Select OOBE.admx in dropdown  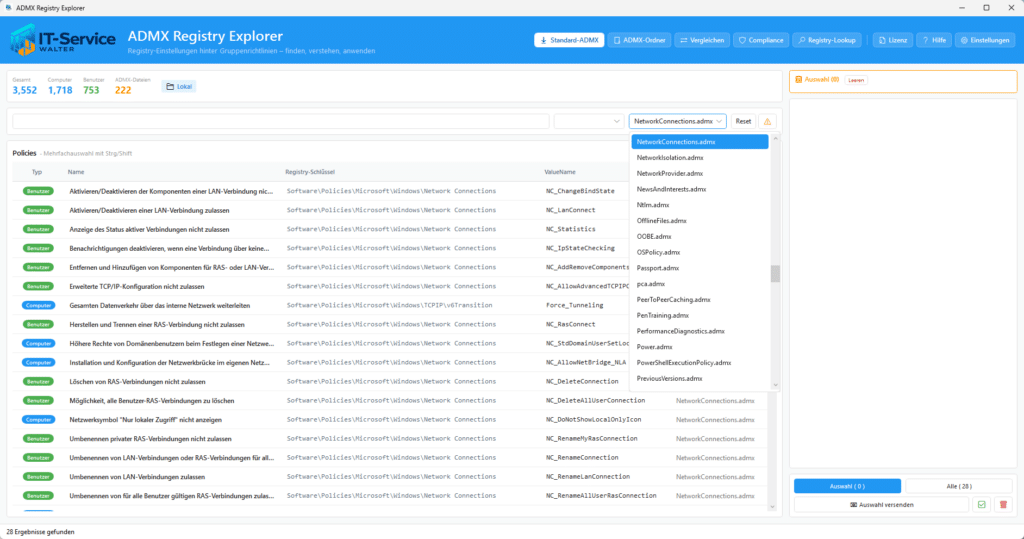[x=699, y=236]
